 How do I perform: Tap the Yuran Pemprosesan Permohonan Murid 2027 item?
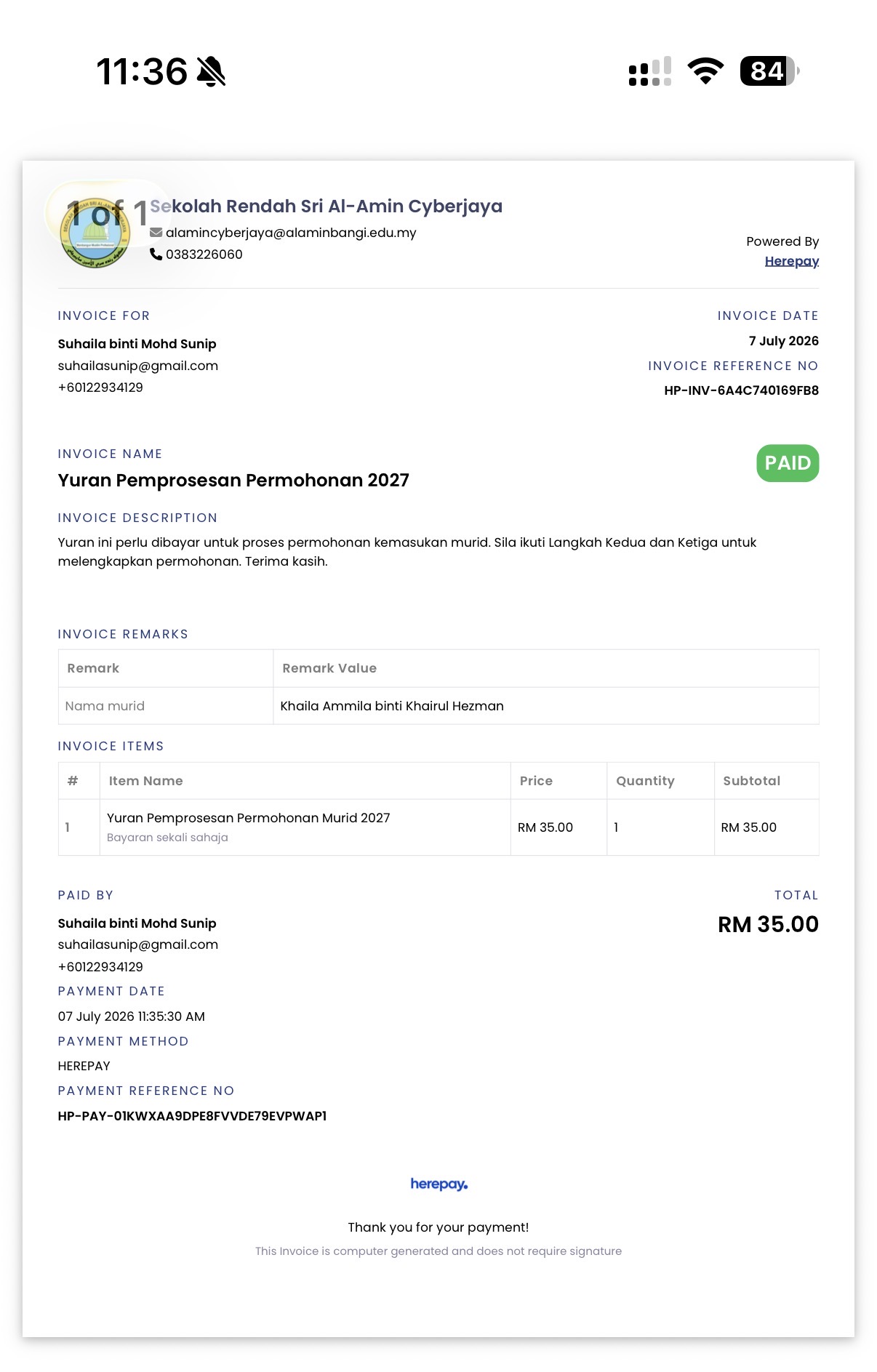249,818
